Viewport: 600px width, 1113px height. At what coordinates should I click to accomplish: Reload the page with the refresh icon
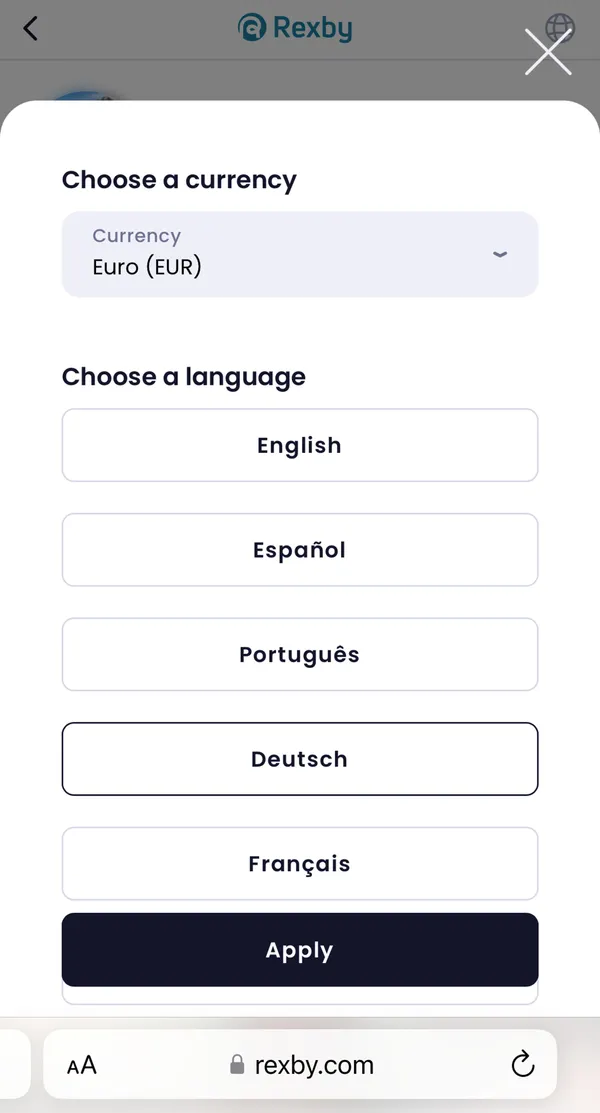[x=522, y=1065]
